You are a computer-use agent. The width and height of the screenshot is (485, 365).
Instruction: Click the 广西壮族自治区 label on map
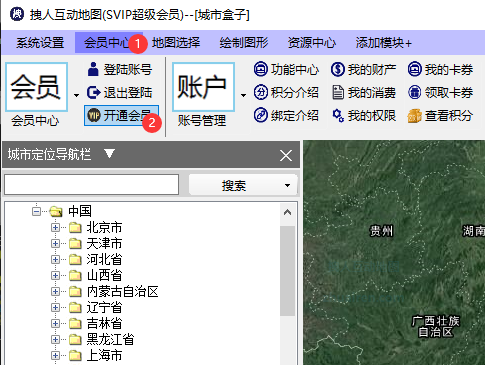[x=436, y=327]
